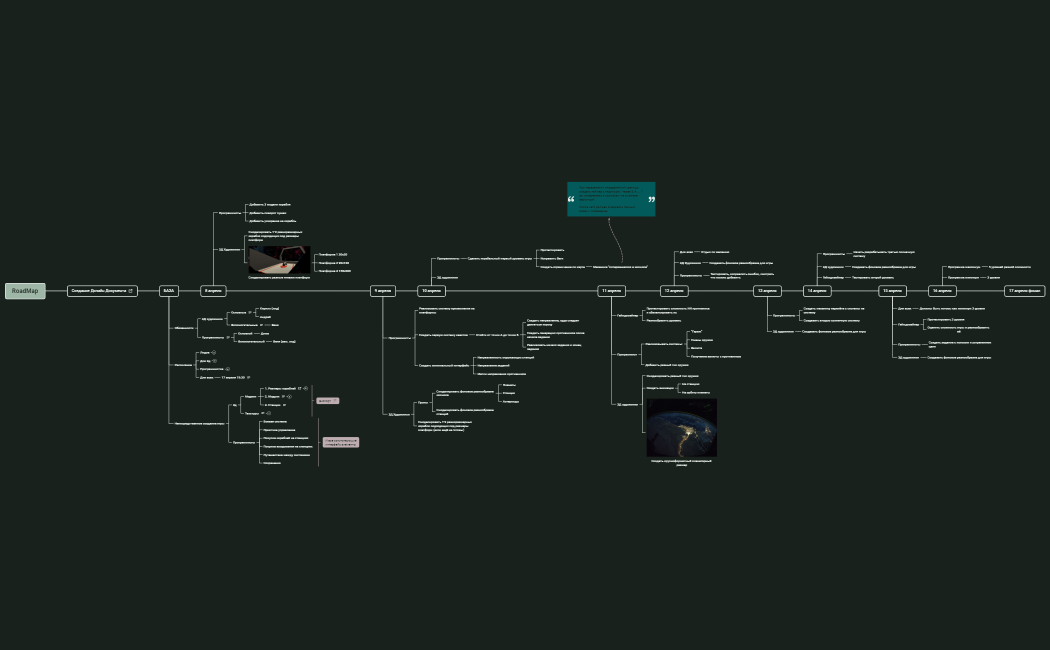Select the "17 апреля финал" node
The width and height of the screenshot is (1050, 650).
pos(1026,291)
